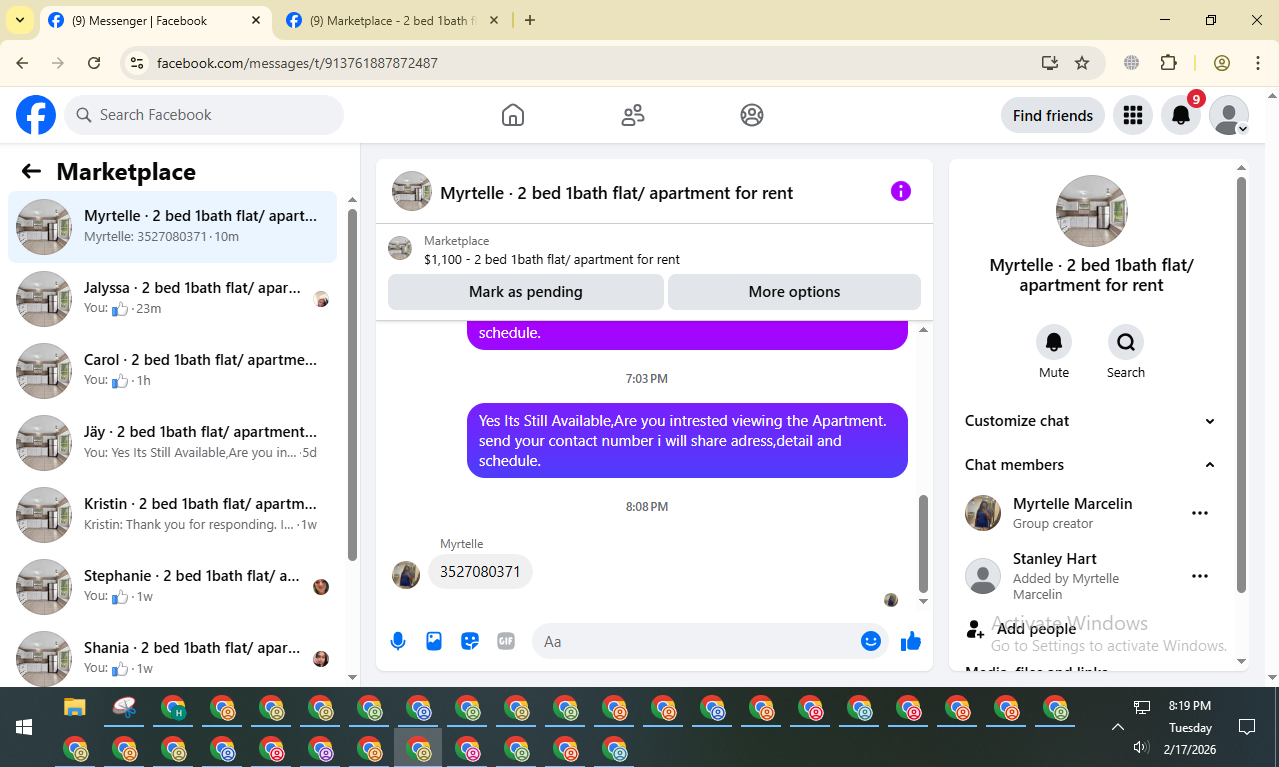
Task: Search in conversation
Action: pos(1126,342)
